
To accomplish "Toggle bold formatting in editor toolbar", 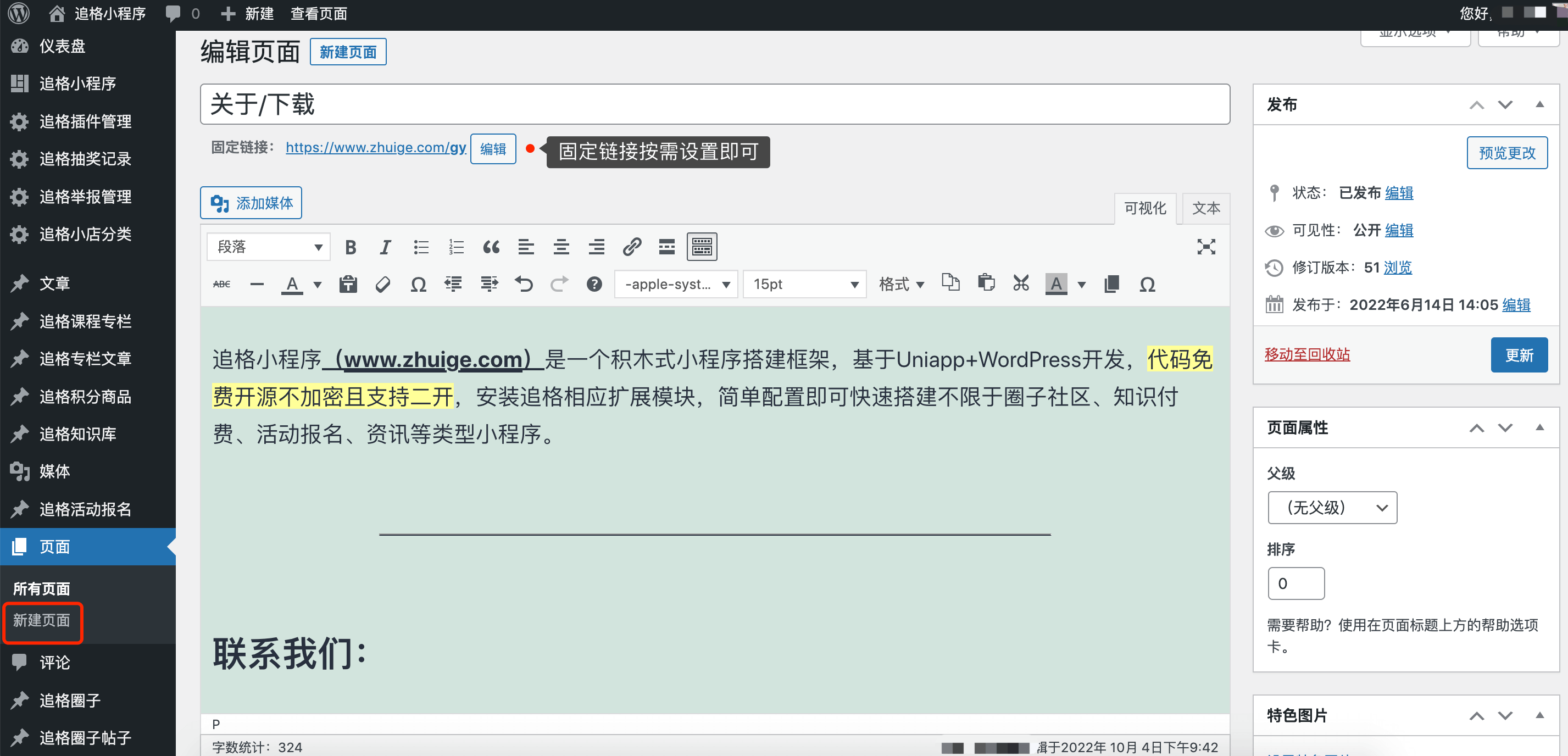I will coord(350,247).
